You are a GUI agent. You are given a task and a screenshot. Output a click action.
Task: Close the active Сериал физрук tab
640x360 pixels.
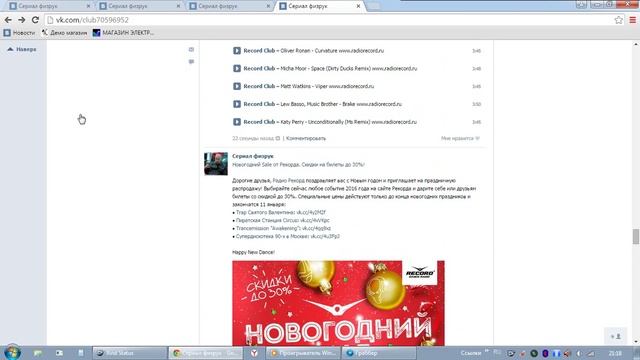358,6
